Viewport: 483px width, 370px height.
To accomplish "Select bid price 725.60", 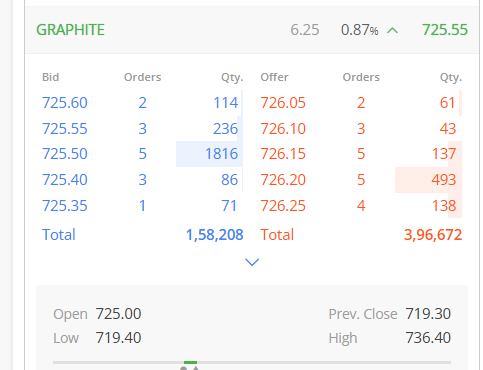I will [65, 103].
